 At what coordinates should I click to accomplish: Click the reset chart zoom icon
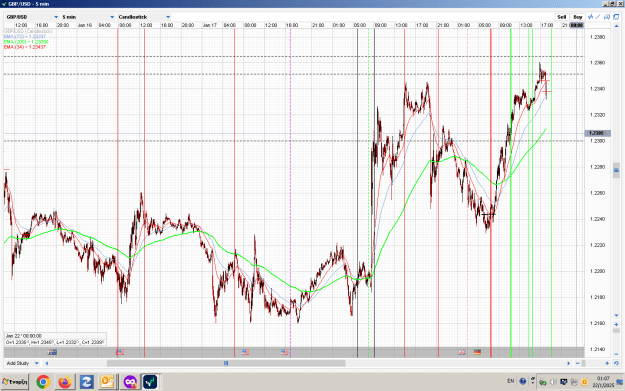pos(616,363)
